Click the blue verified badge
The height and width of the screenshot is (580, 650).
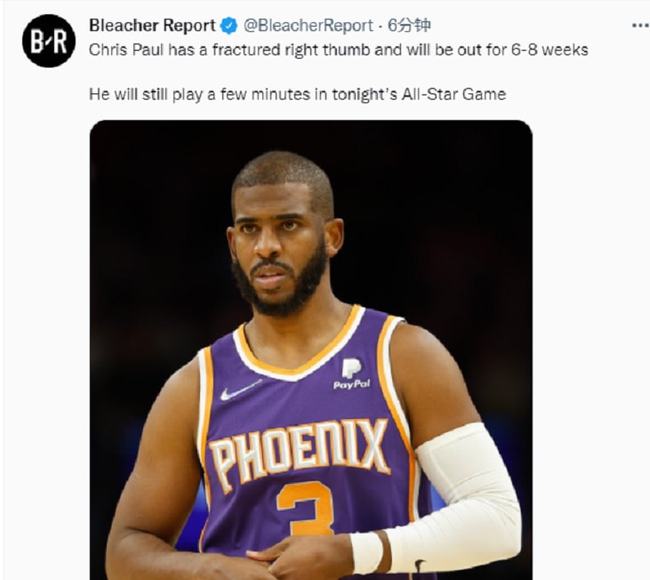(229, 26)
